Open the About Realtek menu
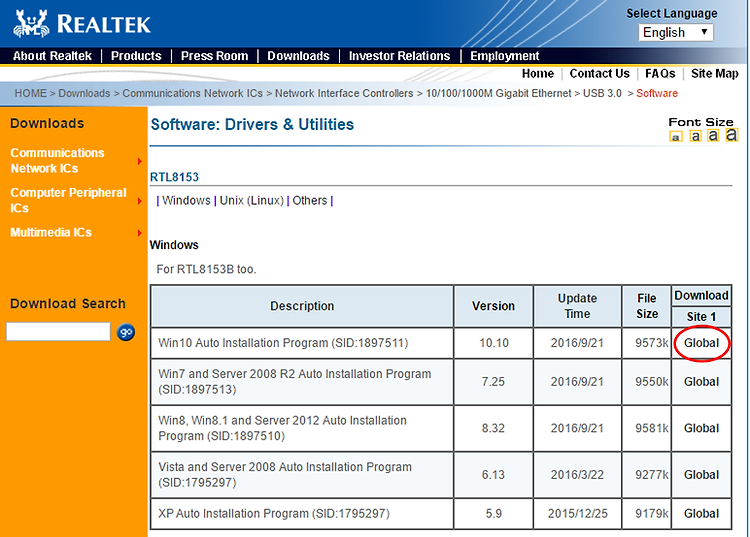 point(52,56)
